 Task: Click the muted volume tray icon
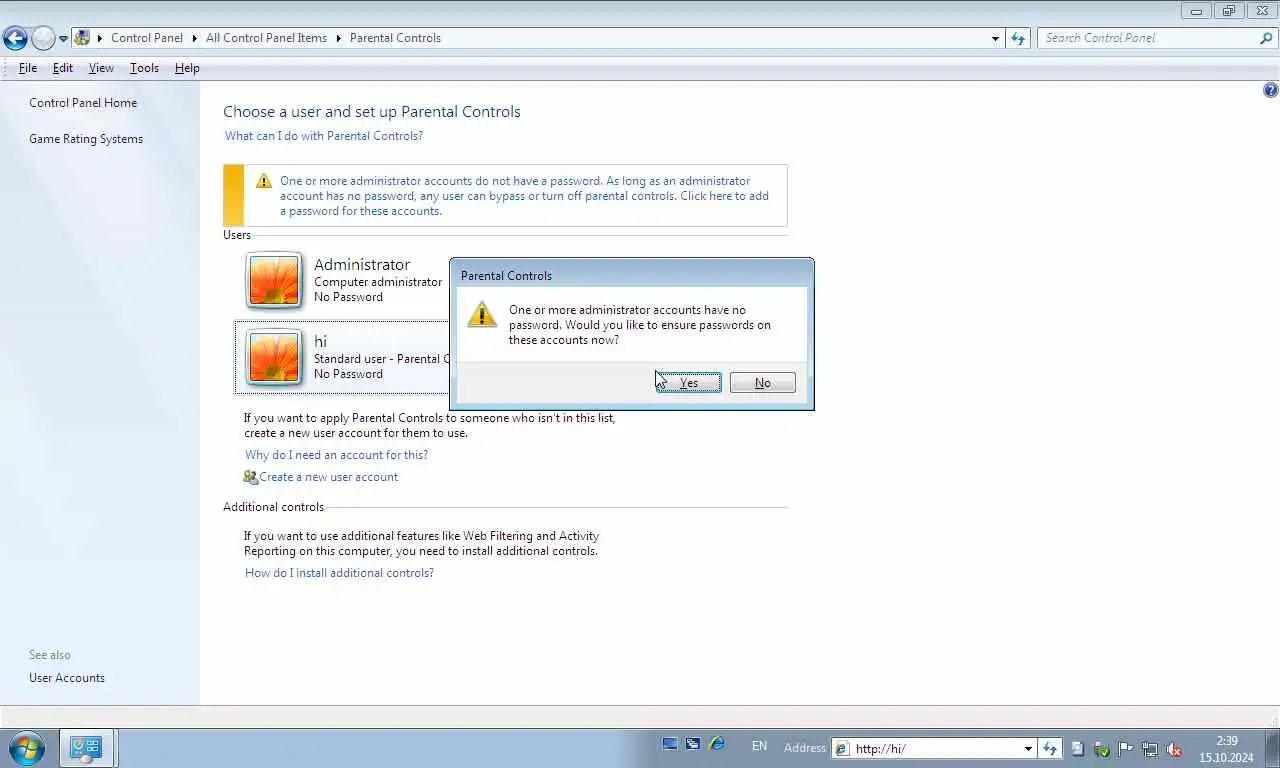1175,748
